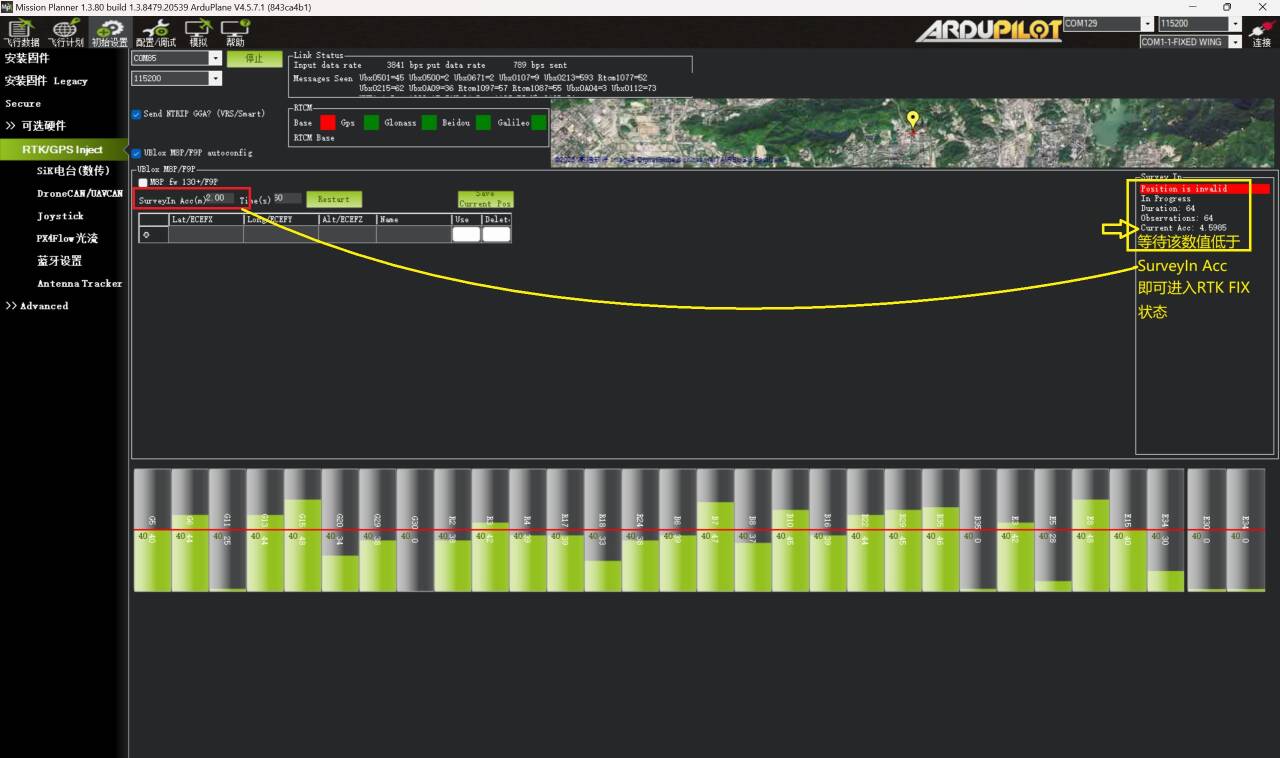This screenshot has height=758, width=1280.
Task: Open the 飞行数据 flight data view
Action: [x=21, y=32]
